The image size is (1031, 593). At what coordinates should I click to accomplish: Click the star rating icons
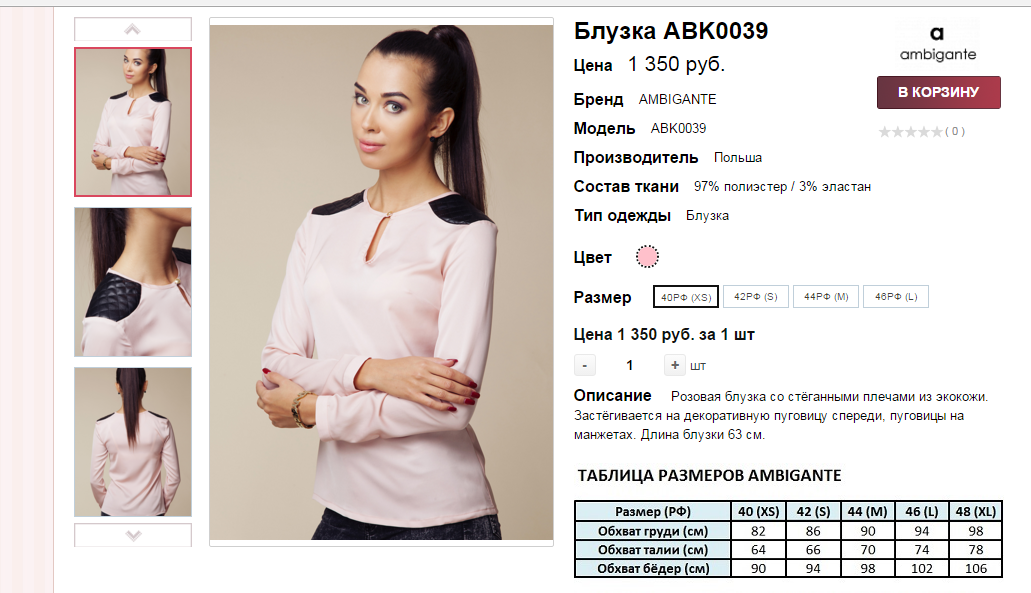(x=911, y=132)
